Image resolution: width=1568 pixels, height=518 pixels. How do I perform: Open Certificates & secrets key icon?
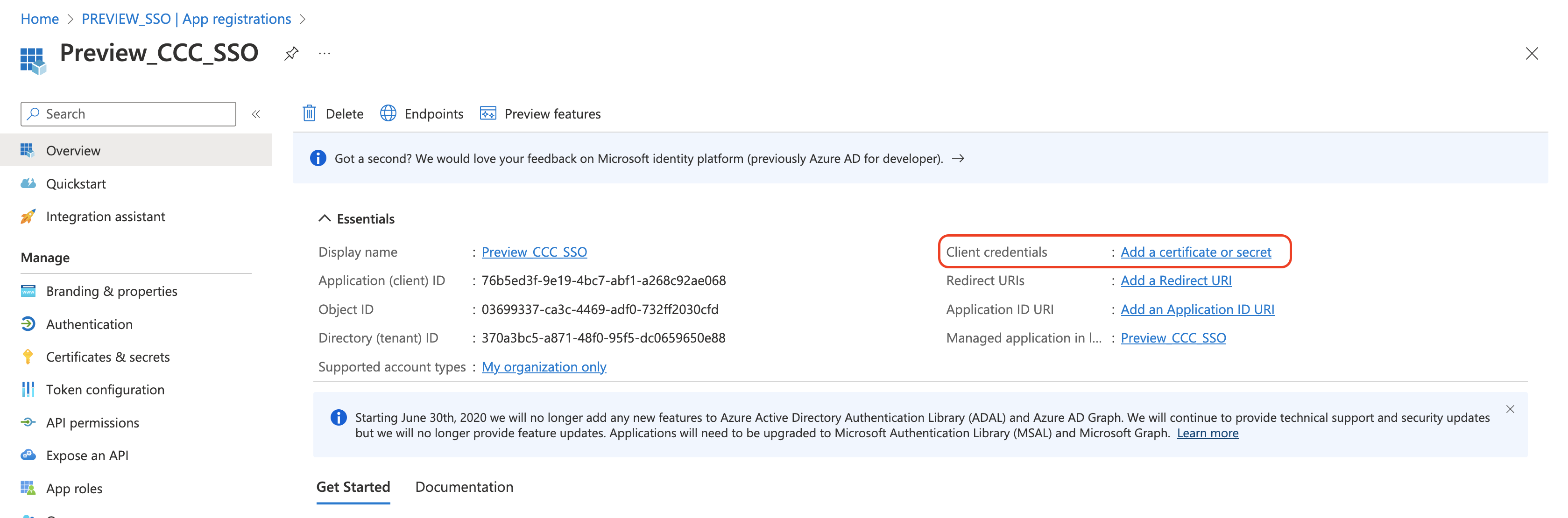(28, 357)
